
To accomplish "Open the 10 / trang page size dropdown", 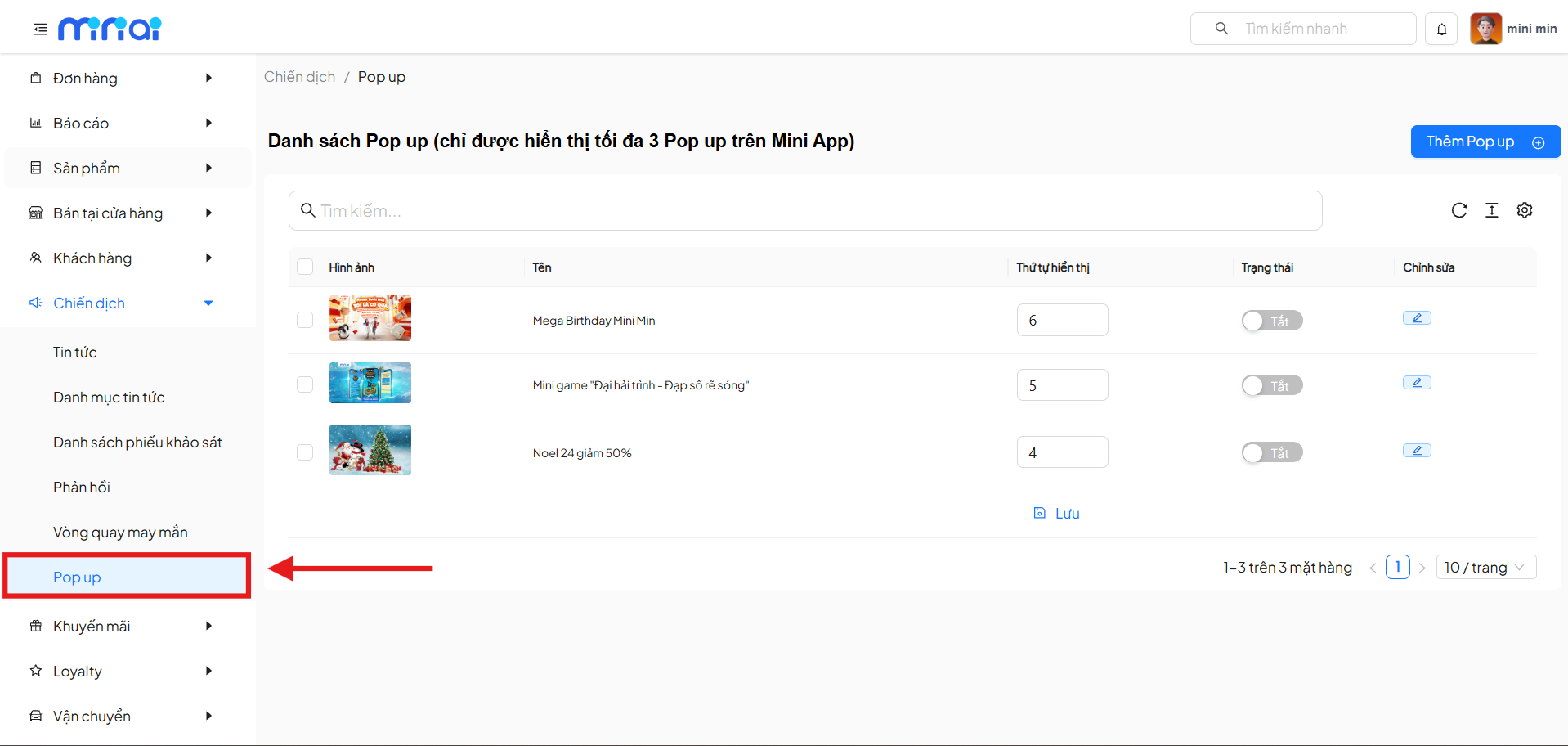I will click(x=1485, y=567).
